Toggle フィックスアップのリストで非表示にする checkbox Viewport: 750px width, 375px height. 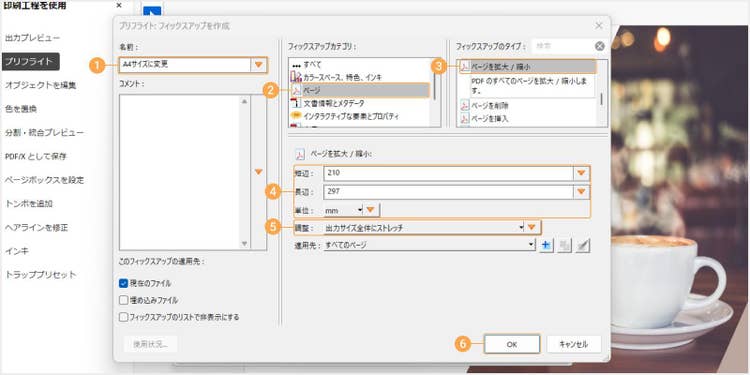123,317
